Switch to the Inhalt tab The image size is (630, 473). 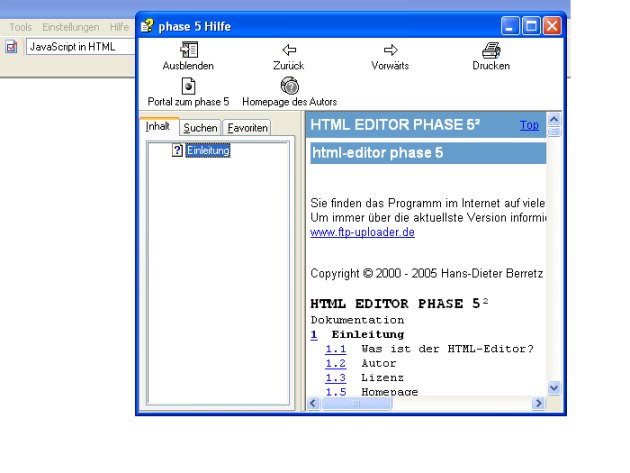tap(158, 126)
